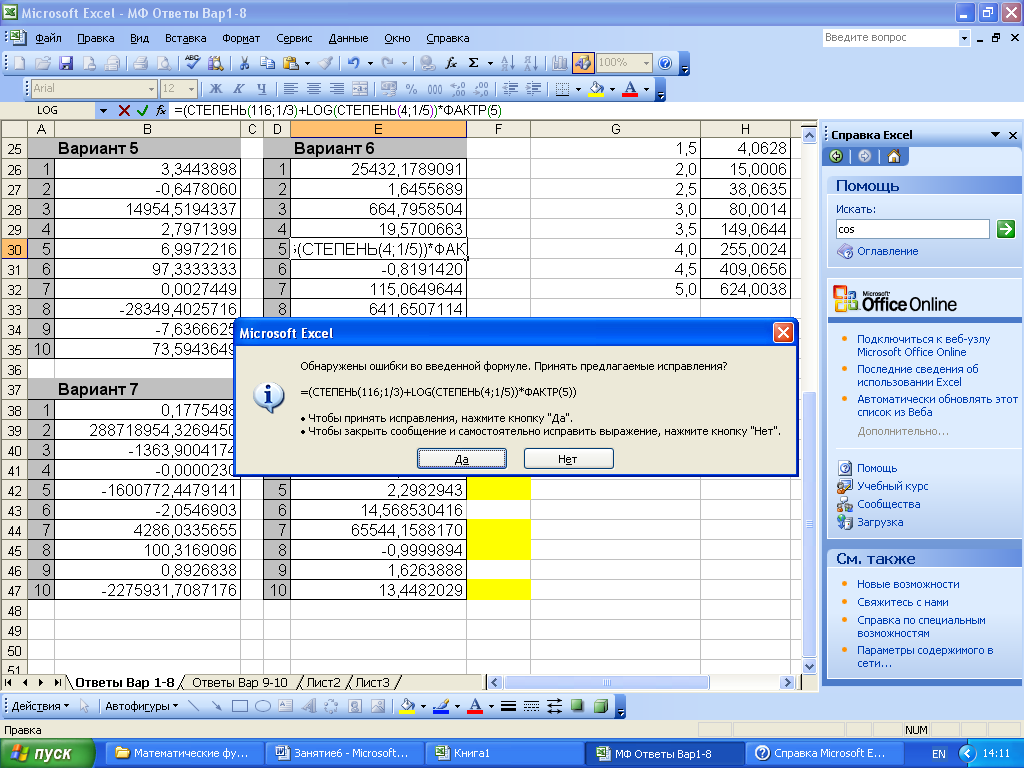Open the Новые возможности link
The width and height of the screenshot is (1024, 768).
pyautogui.click(x=908, y=584)
